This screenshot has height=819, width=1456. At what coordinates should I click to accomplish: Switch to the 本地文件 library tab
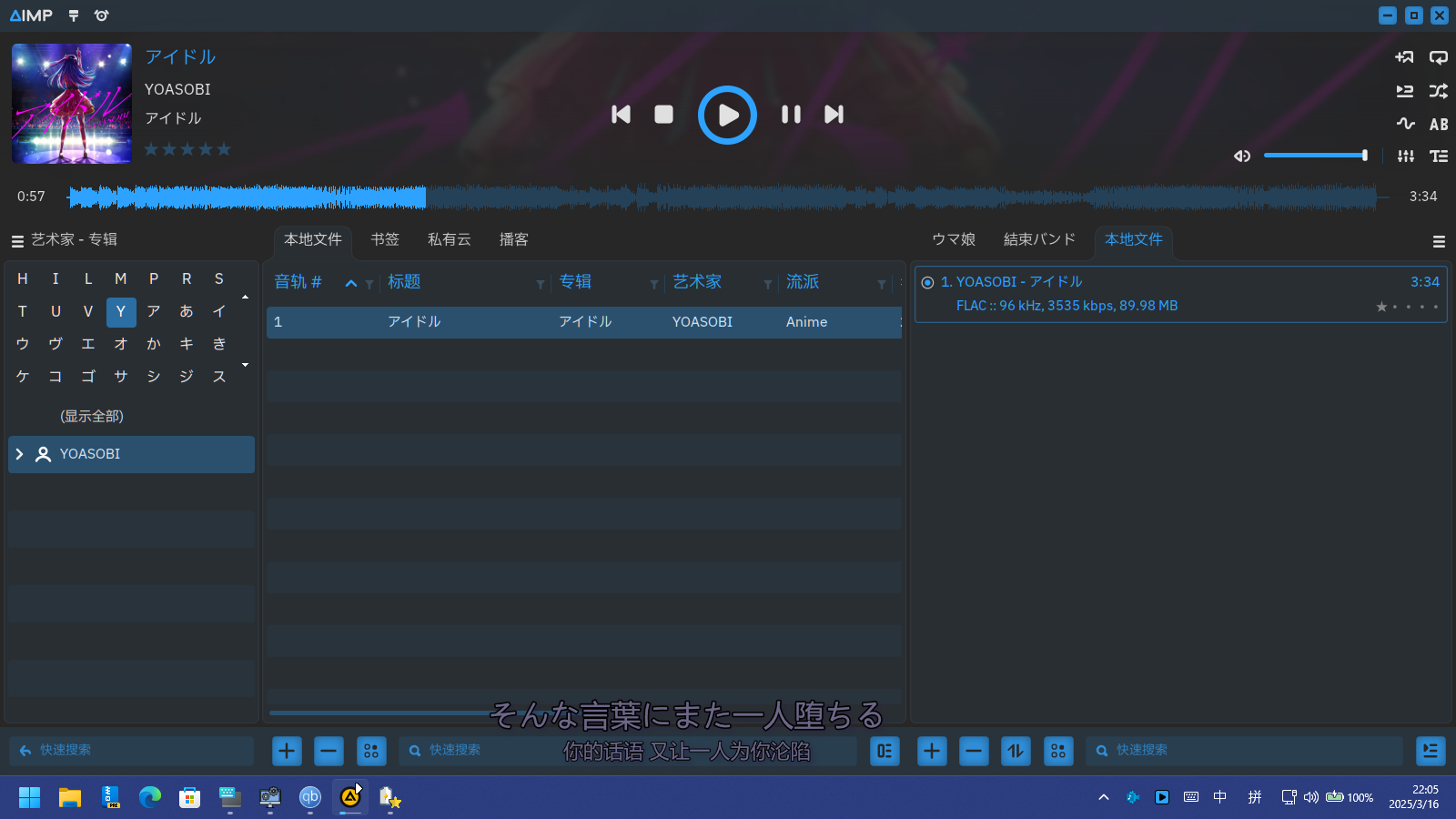313,240
